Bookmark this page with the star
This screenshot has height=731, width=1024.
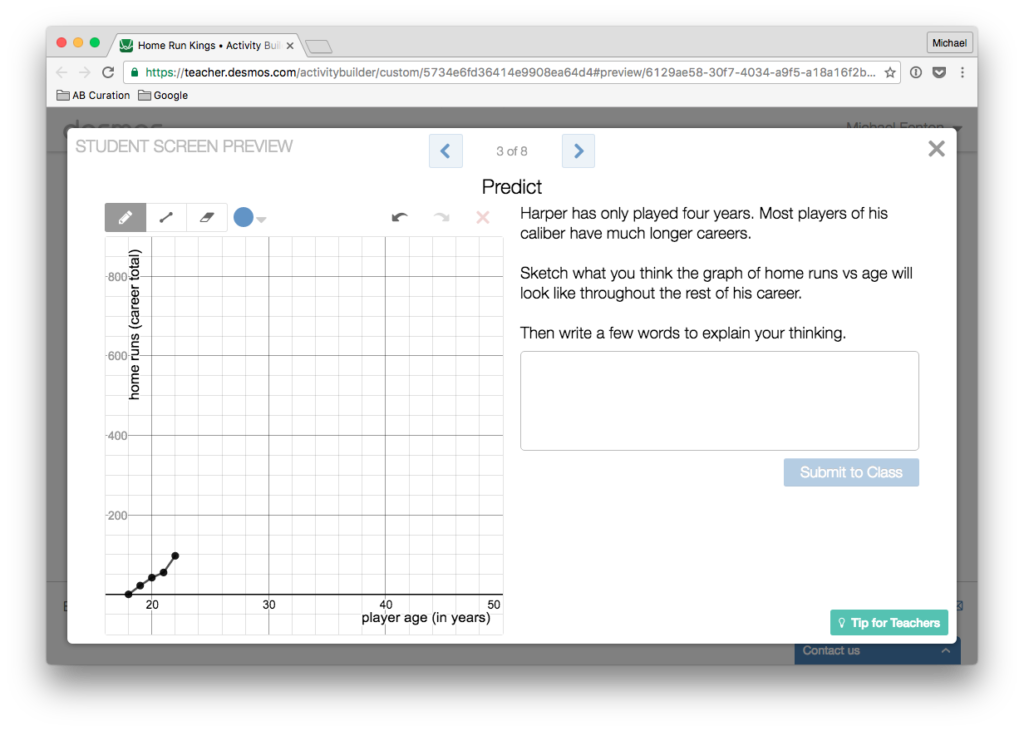(x=889, y=73)
